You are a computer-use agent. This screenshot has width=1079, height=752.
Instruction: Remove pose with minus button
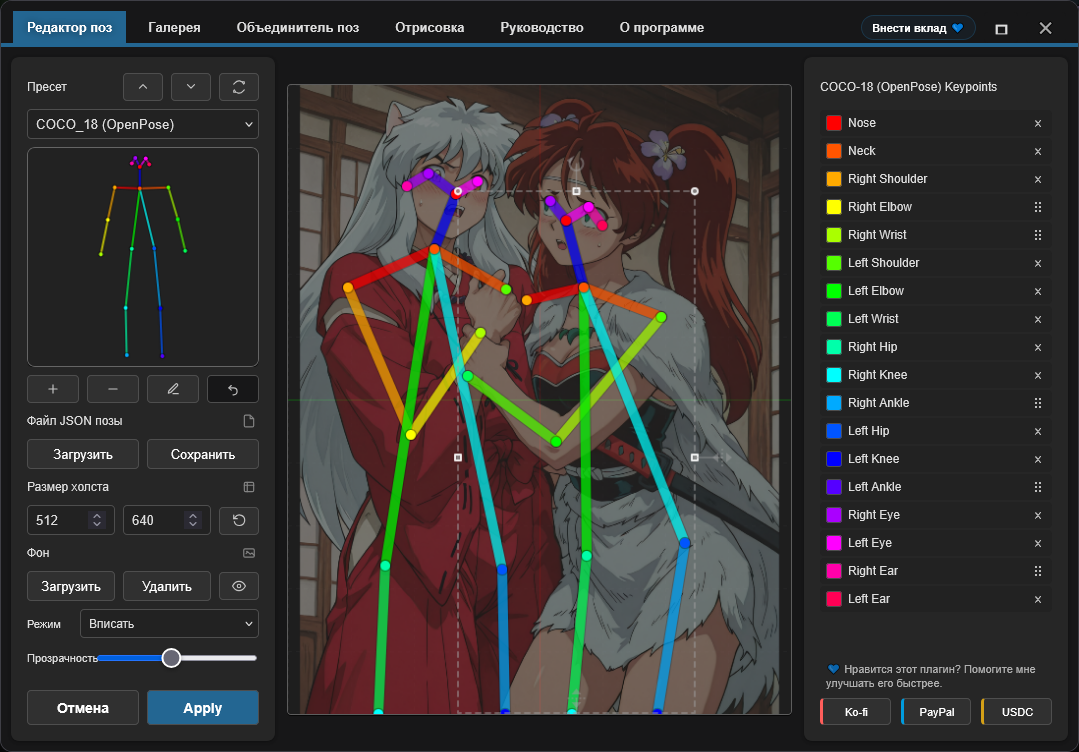coord(113,389)
